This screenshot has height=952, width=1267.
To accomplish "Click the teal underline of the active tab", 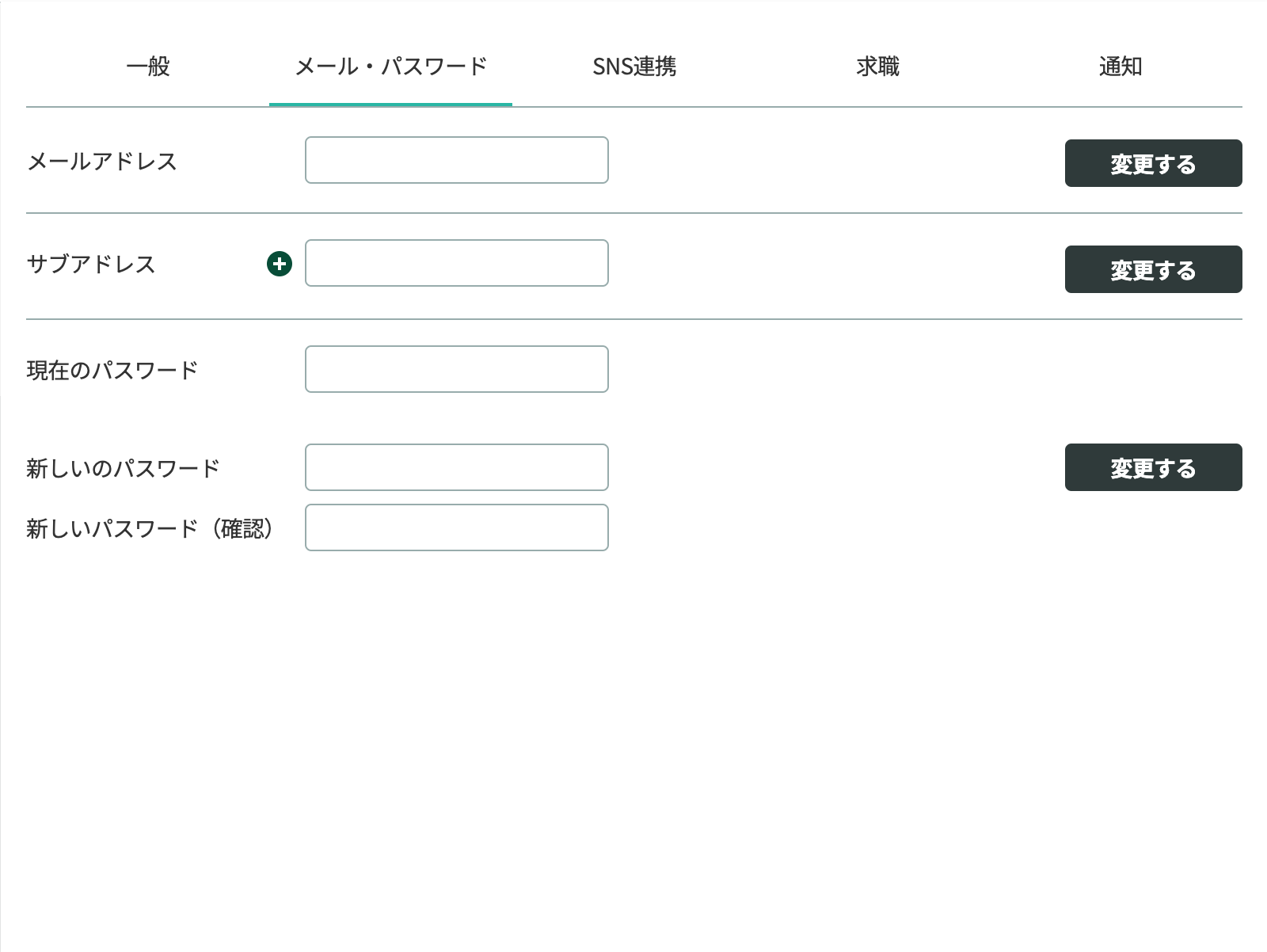I will click(x=390, y=104).
